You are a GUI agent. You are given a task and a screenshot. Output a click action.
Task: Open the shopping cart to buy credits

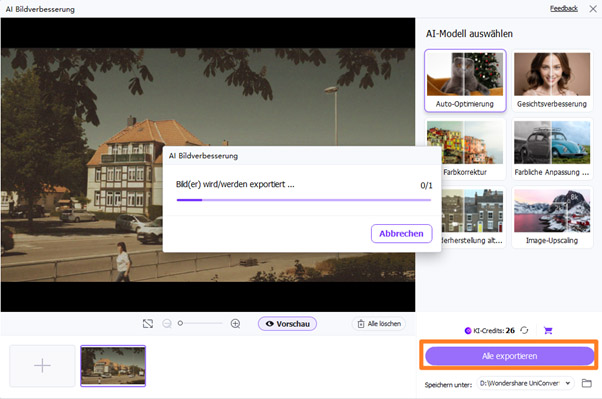coord(548,330)
